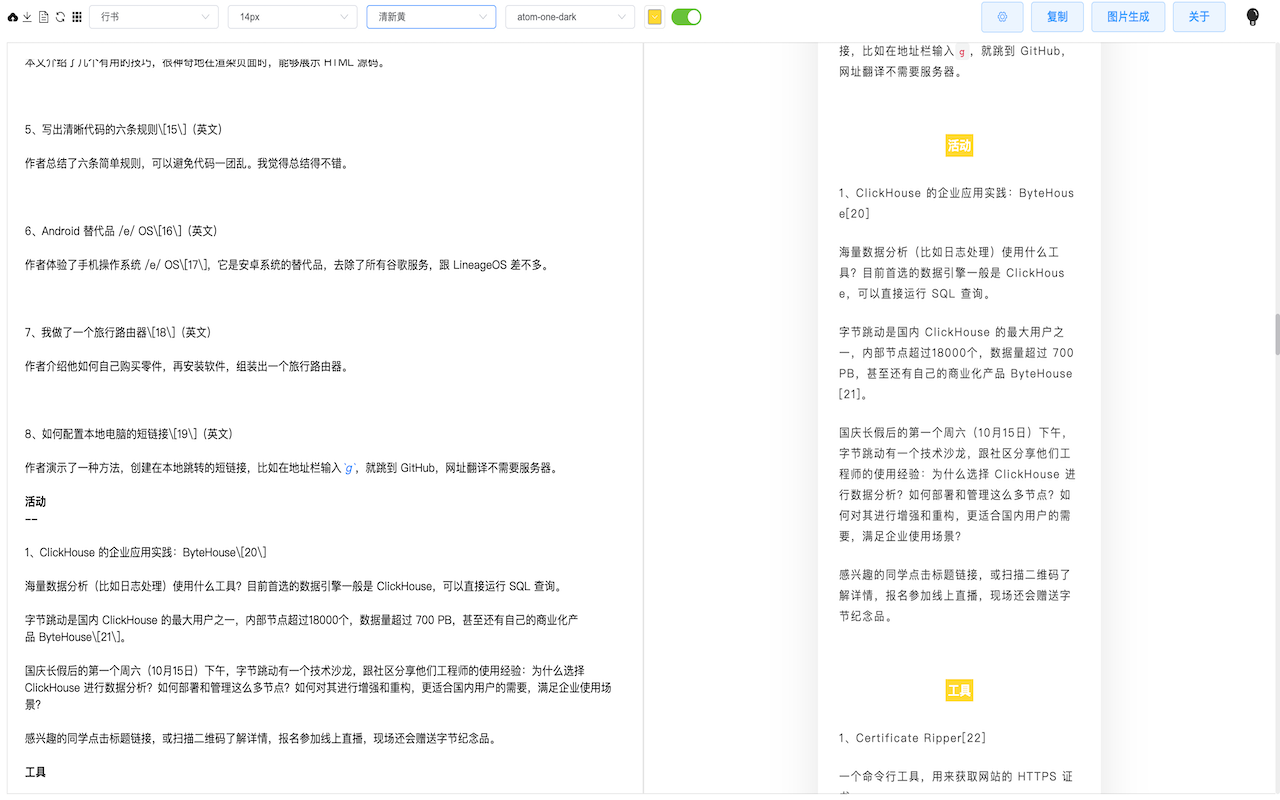Viewport: 1280px width, 800px height.
Task: Open the 行书 font dropdown
Action: 153,17
